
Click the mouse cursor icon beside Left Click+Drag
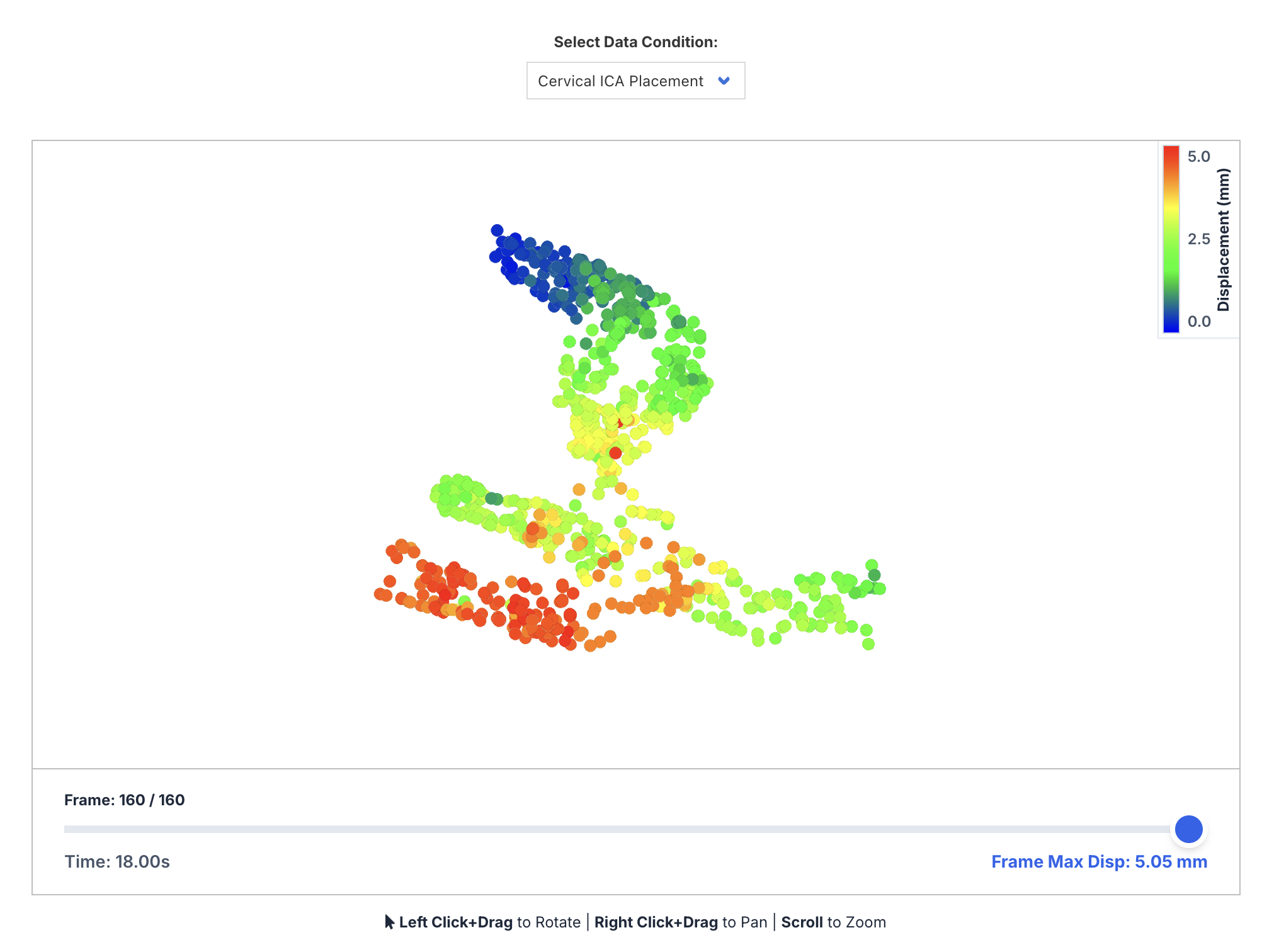390,922
